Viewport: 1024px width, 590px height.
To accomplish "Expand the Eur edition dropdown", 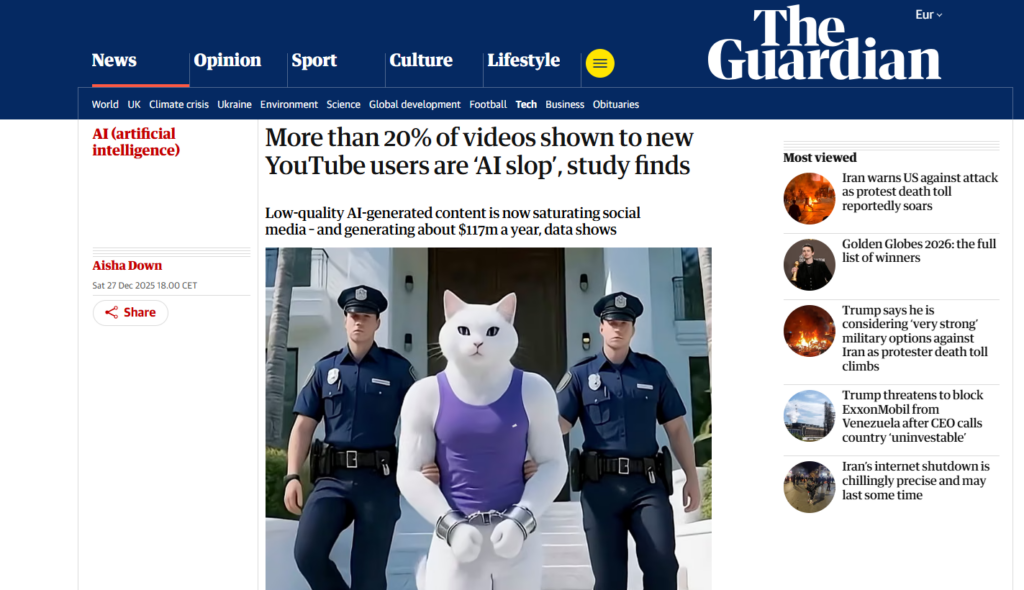I will [928, 14].
